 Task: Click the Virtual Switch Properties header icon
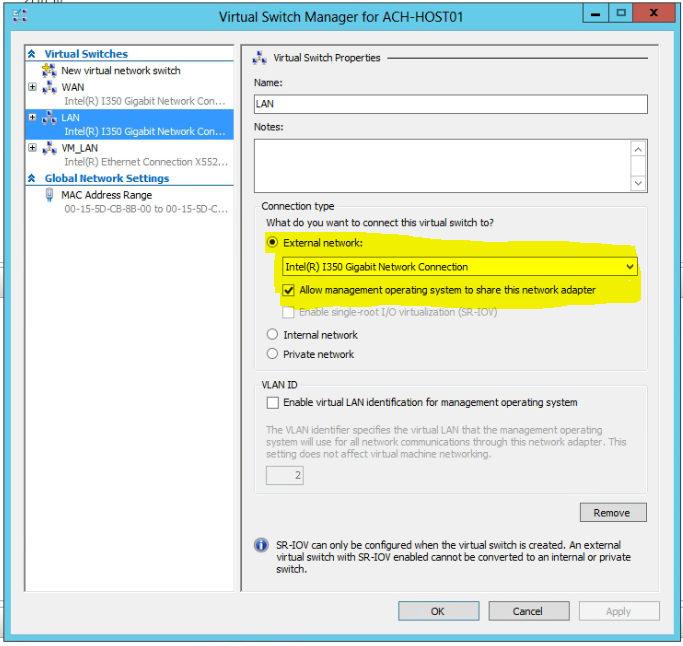(x=260, y=57)
